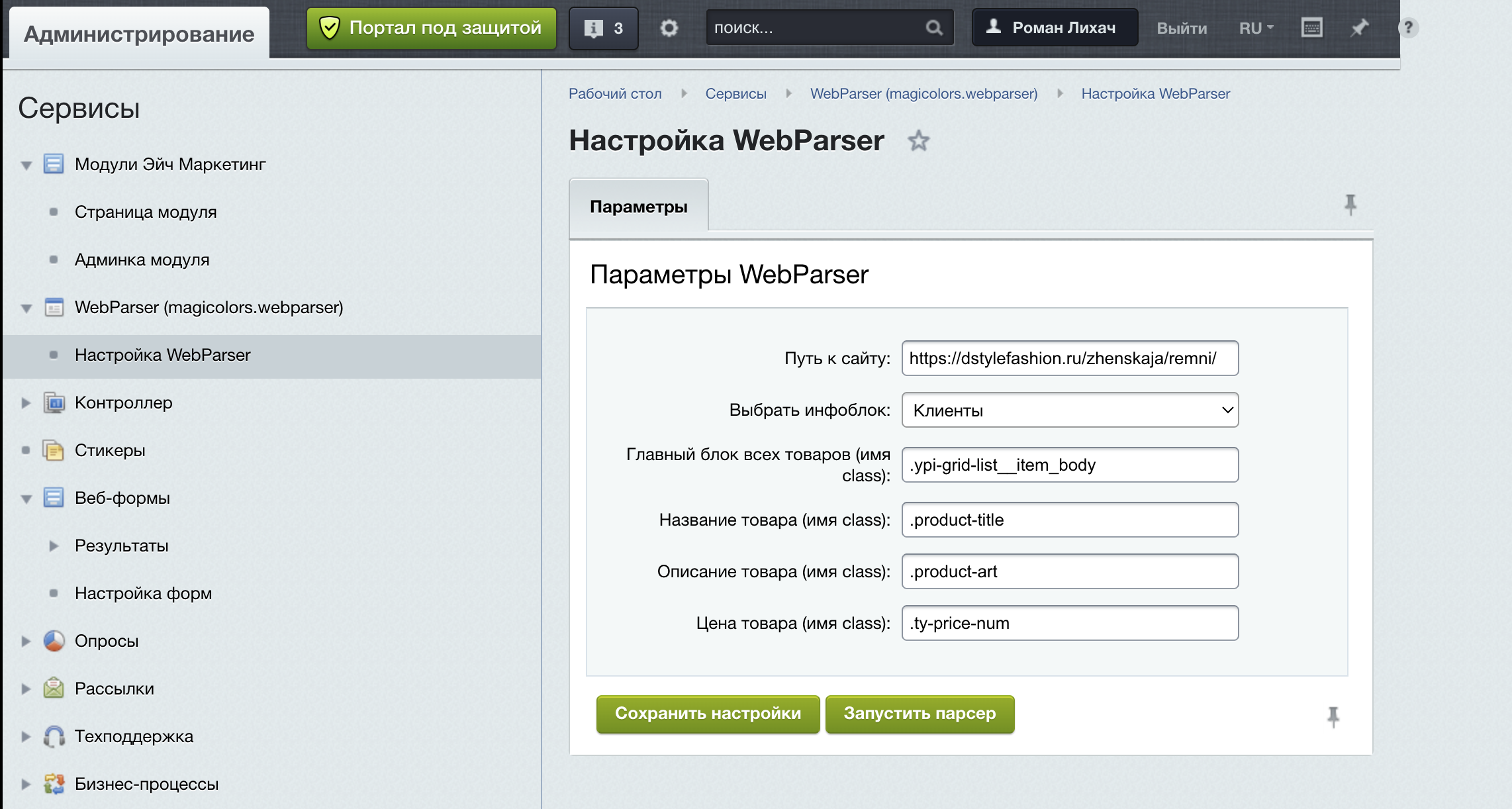Expand the Контроллер sidebar section
1512x809 pixels.
pyautogui.click(x=26, y=403)
